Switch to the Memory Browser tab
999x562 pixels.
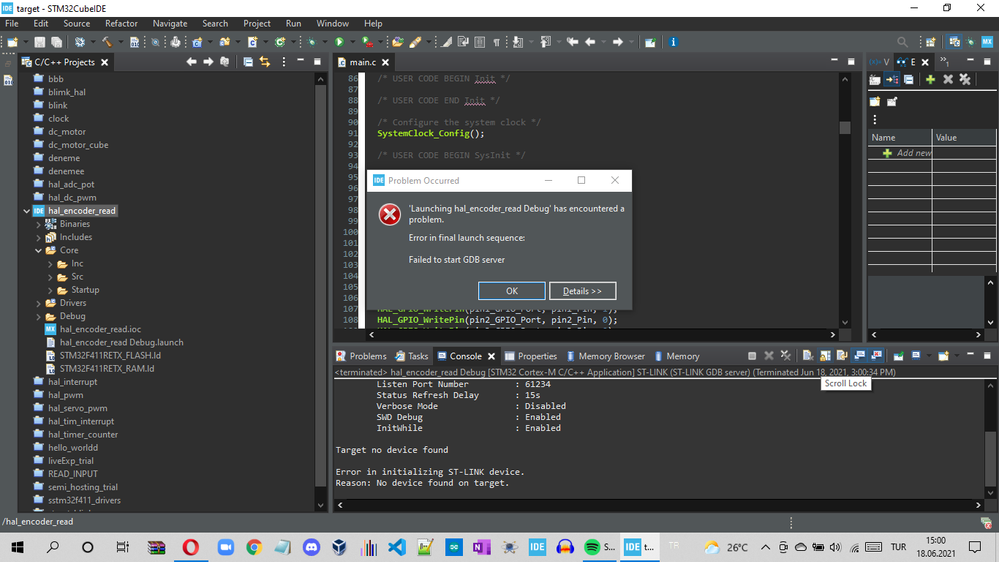coord(605,356)
